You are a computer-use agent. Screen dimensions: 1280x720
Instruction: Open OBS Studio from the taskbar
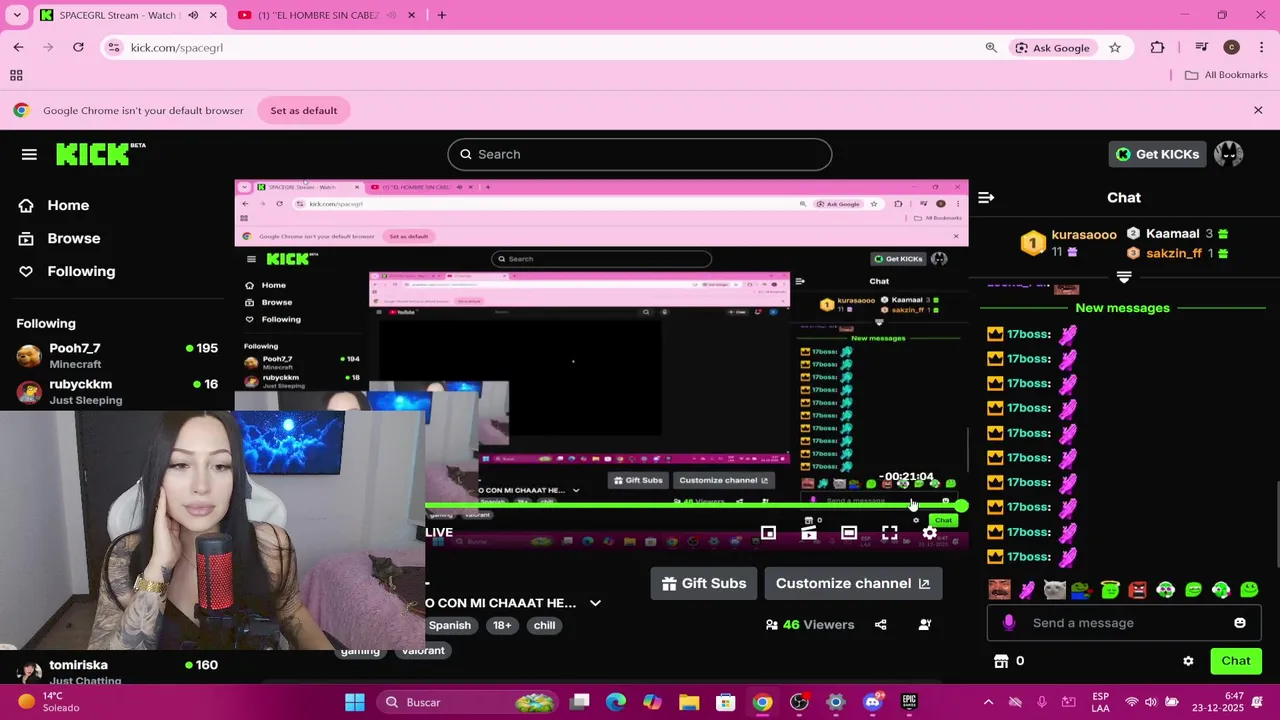tap(799, 702)
